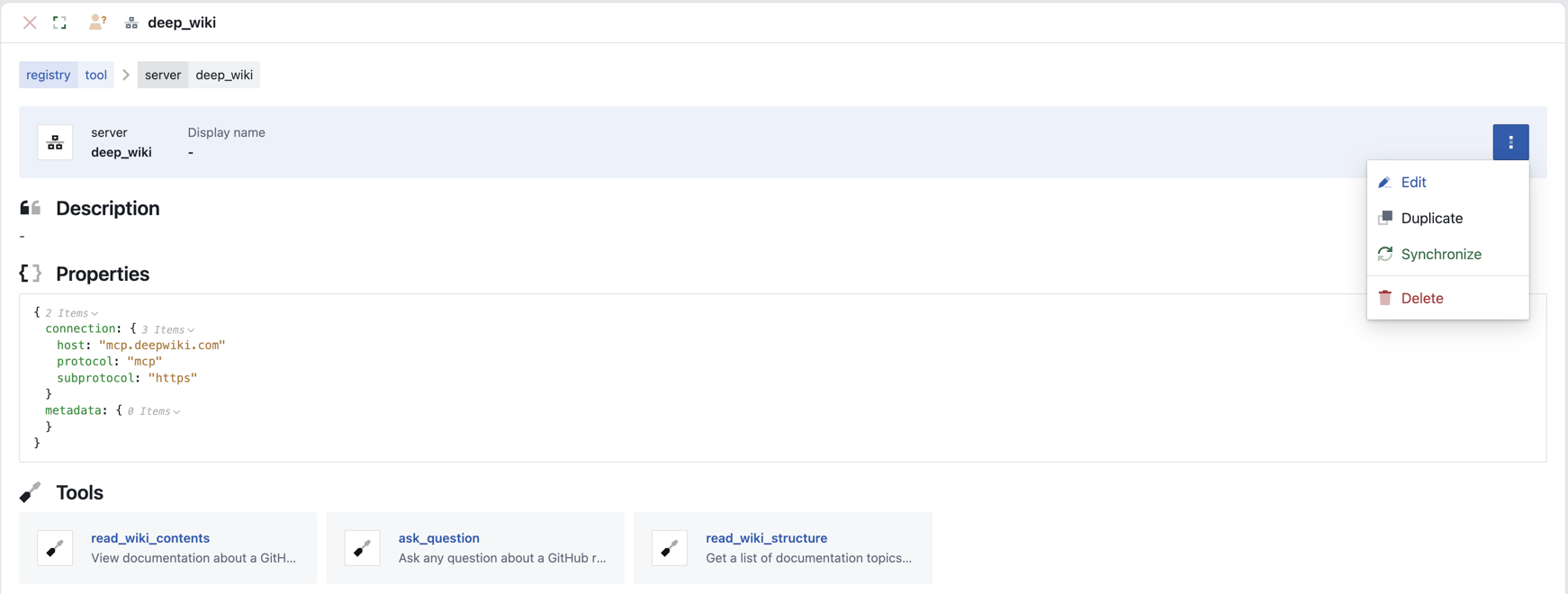
Task: Click the breadcrumb chevron separator
Action: click(126, 75)
